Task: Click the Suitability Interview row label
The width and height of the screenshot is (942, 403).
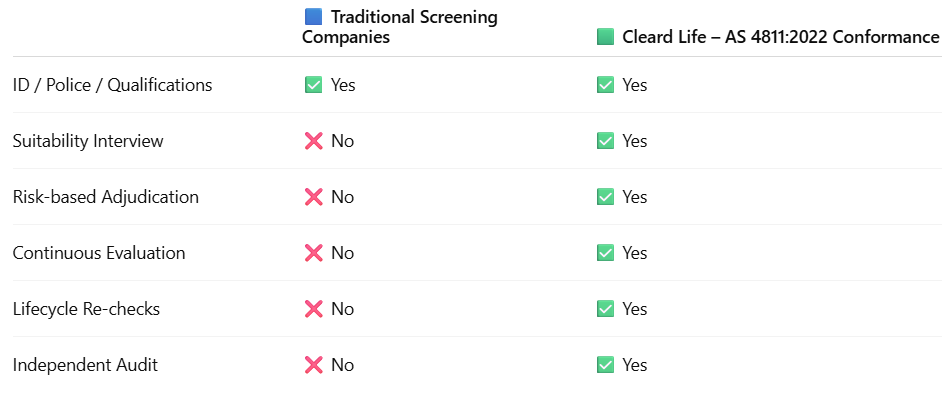Action: [88, 141]
